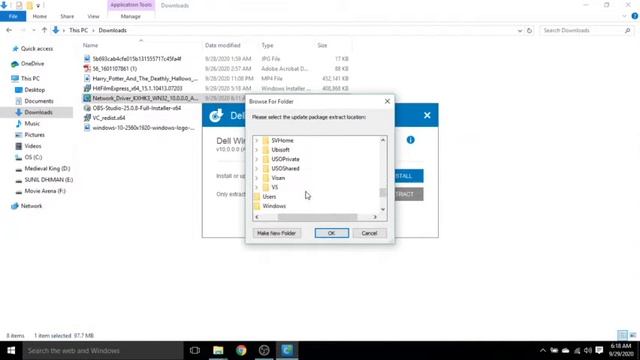Open the File menu in Explorer
Screen dimensions: 640x360
13,16
